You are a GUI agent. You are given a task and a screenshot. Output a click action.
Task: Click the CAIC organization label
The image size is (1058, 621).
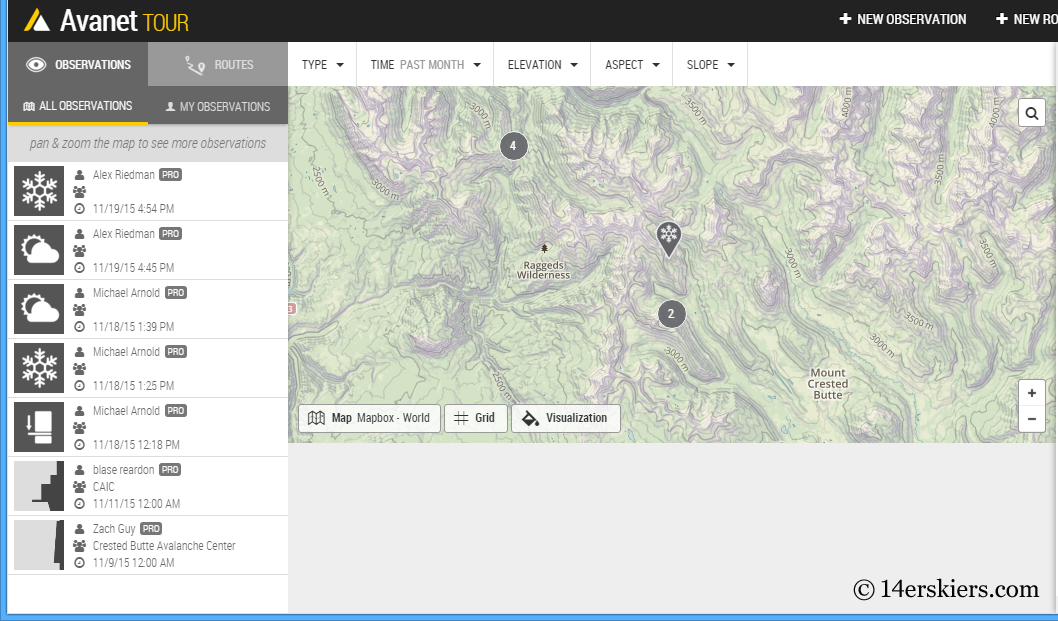(x=104, y=487)
